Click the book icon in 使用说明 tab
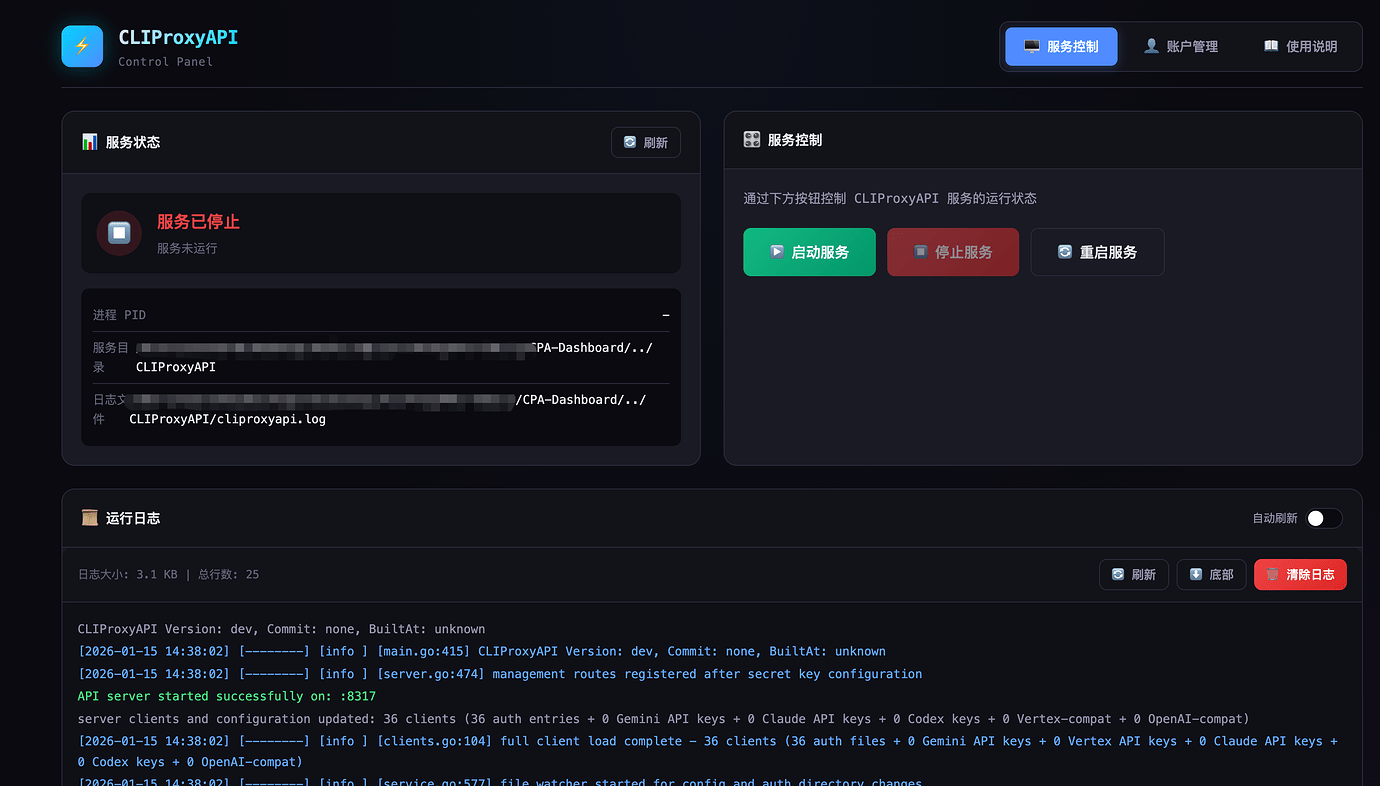The image size is (1380, 786). click(x=1271, y=46)
